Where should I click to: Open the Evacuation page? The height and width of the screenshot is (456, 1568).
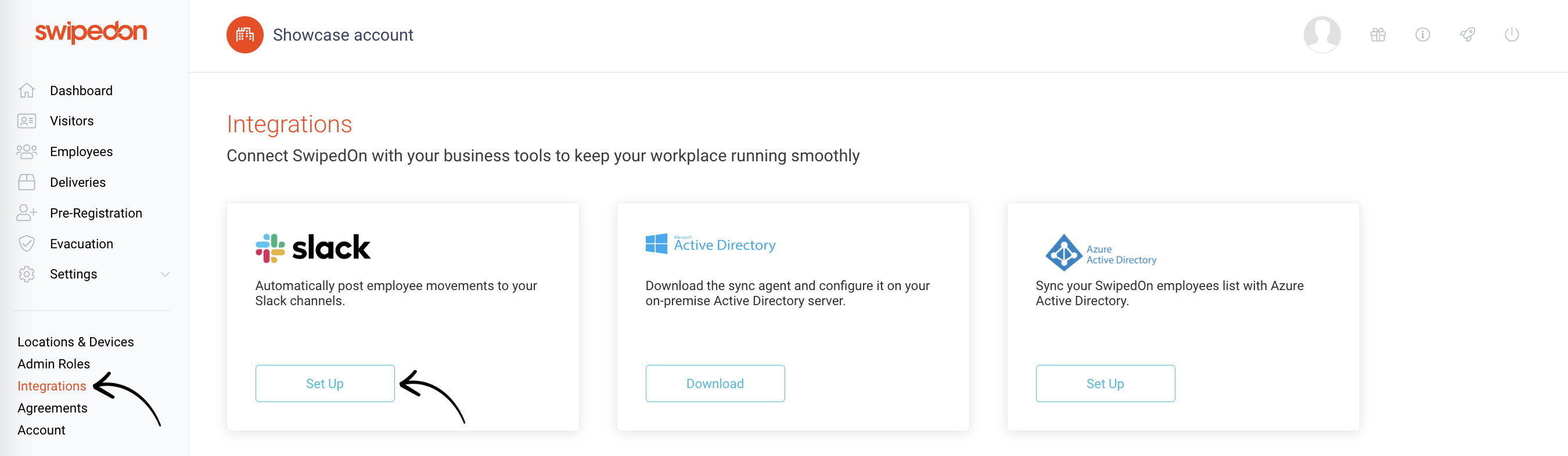pos(81,244)
